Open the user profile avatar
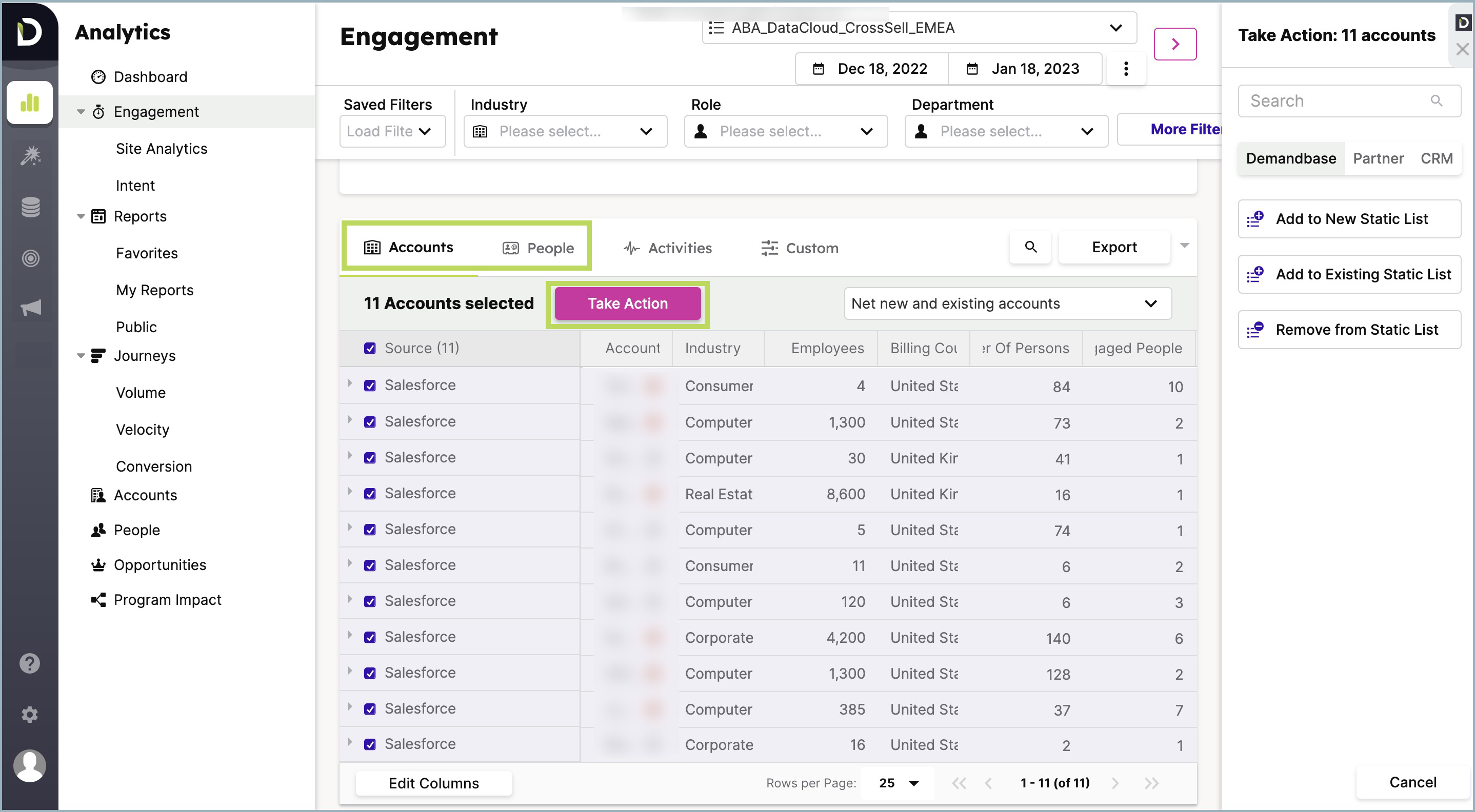This screenshot has width=1475, height=812. (x=30, y=765)
